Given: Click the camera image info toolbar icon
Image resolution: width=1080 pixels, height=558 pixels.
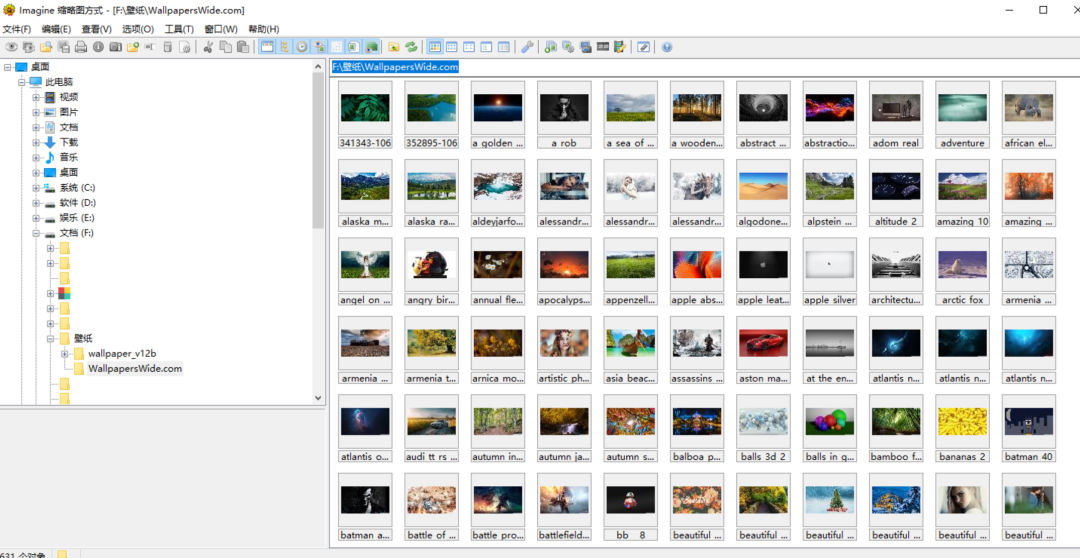Looking at the screenshot, I should tap(115, 47).
